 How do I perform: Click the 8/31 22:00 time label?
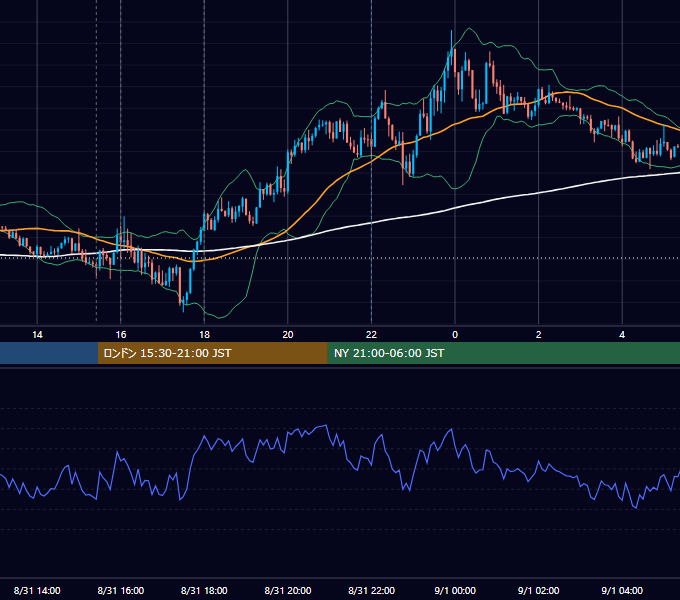pos(372,590)
